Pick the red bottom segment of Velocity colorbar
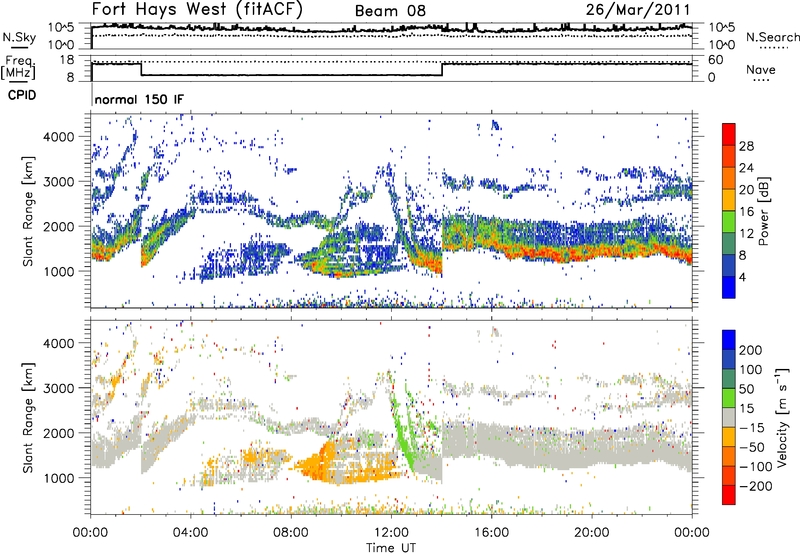Viewport: 800px width, 554px height. pyautogui.click(x=729, y=495)
